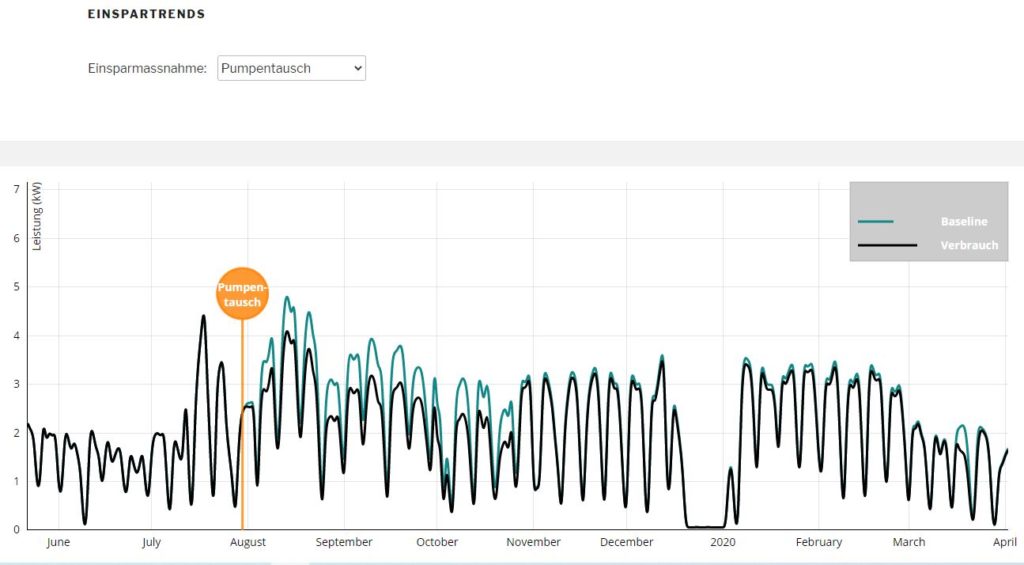Screen dimensions: 1024x565
Task: Toggle the Verbrauch series in the legend
Action: [969, 246]
